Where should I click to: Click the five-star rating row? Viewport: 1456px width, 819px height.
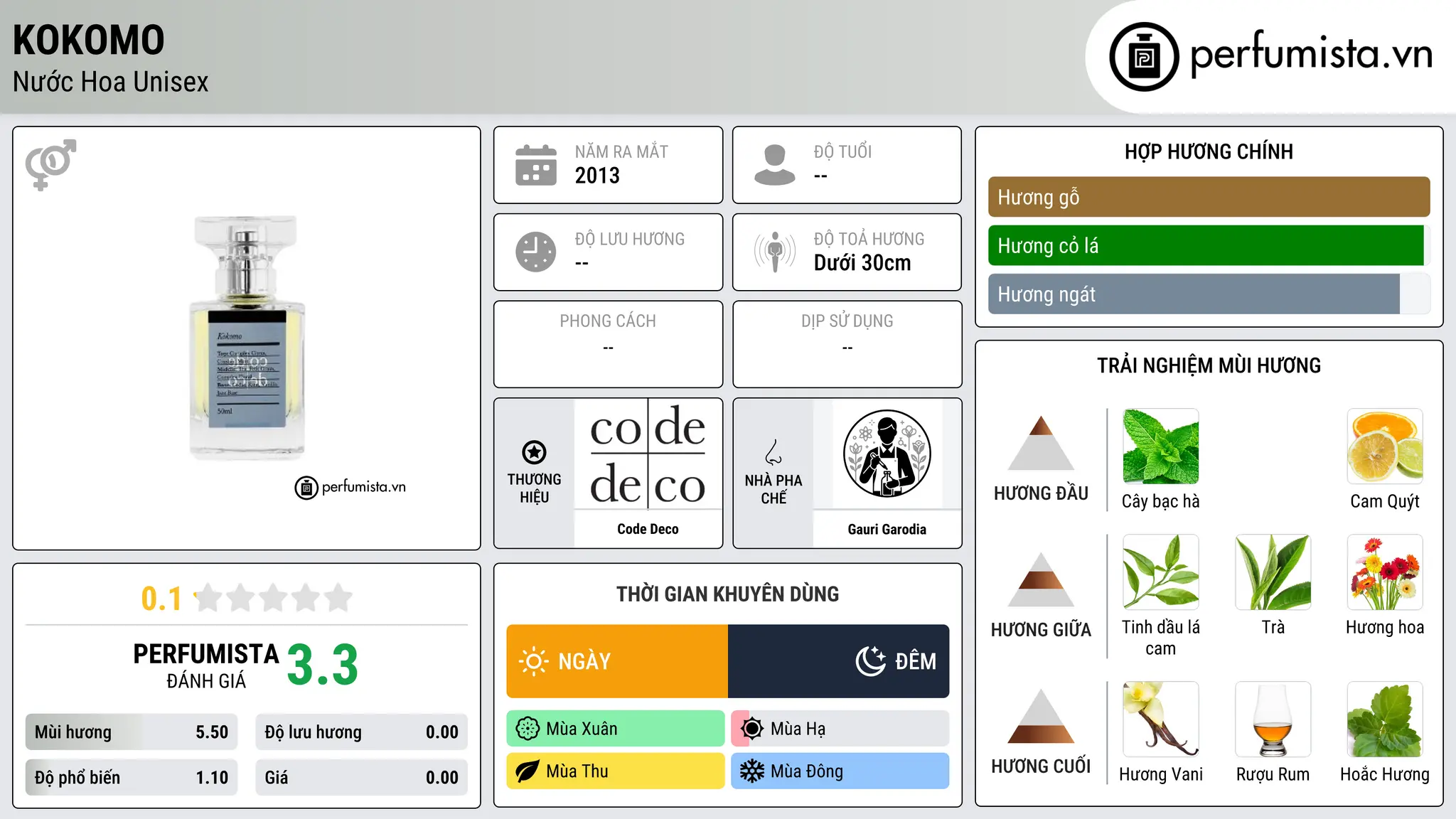point(274,598)
